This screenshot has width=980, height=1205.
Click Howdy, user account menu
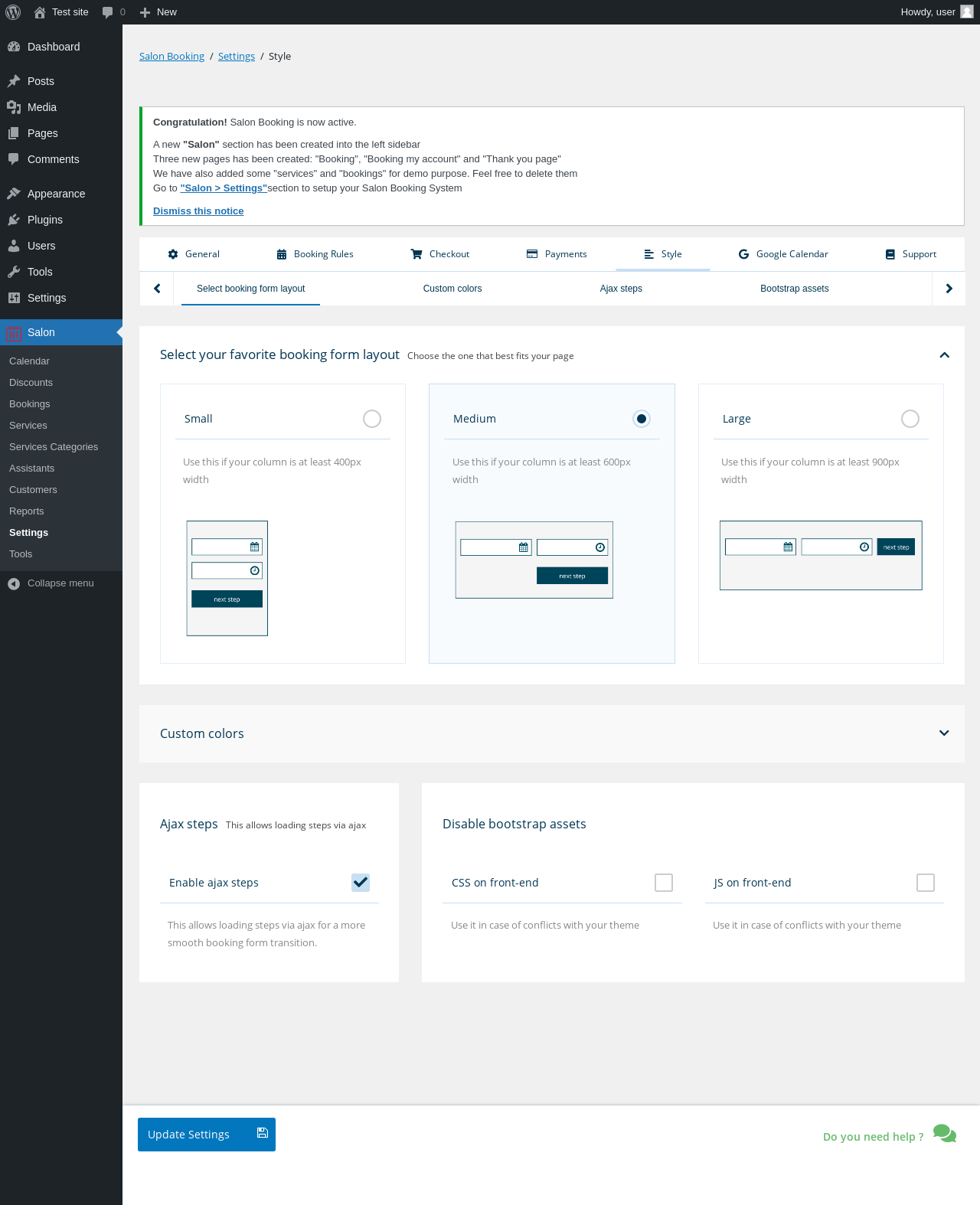pyautogui.click(x=937, y=12)
